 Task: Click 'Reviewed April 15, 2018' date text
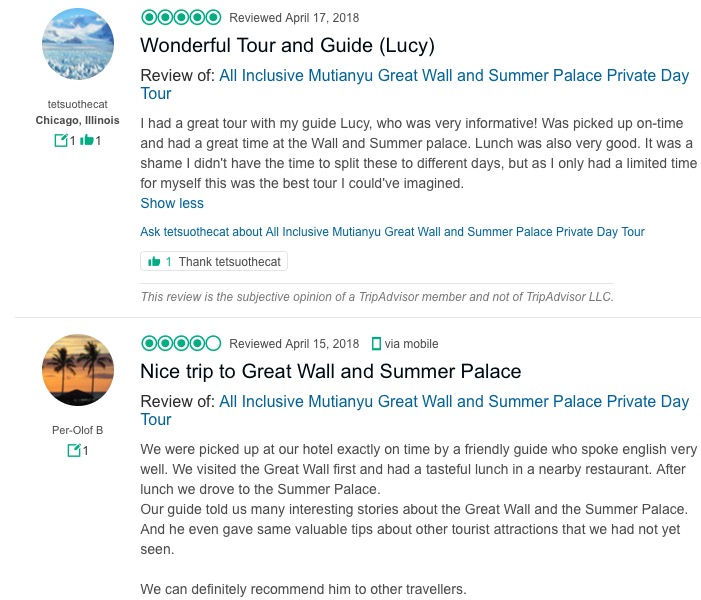point(294,344)
